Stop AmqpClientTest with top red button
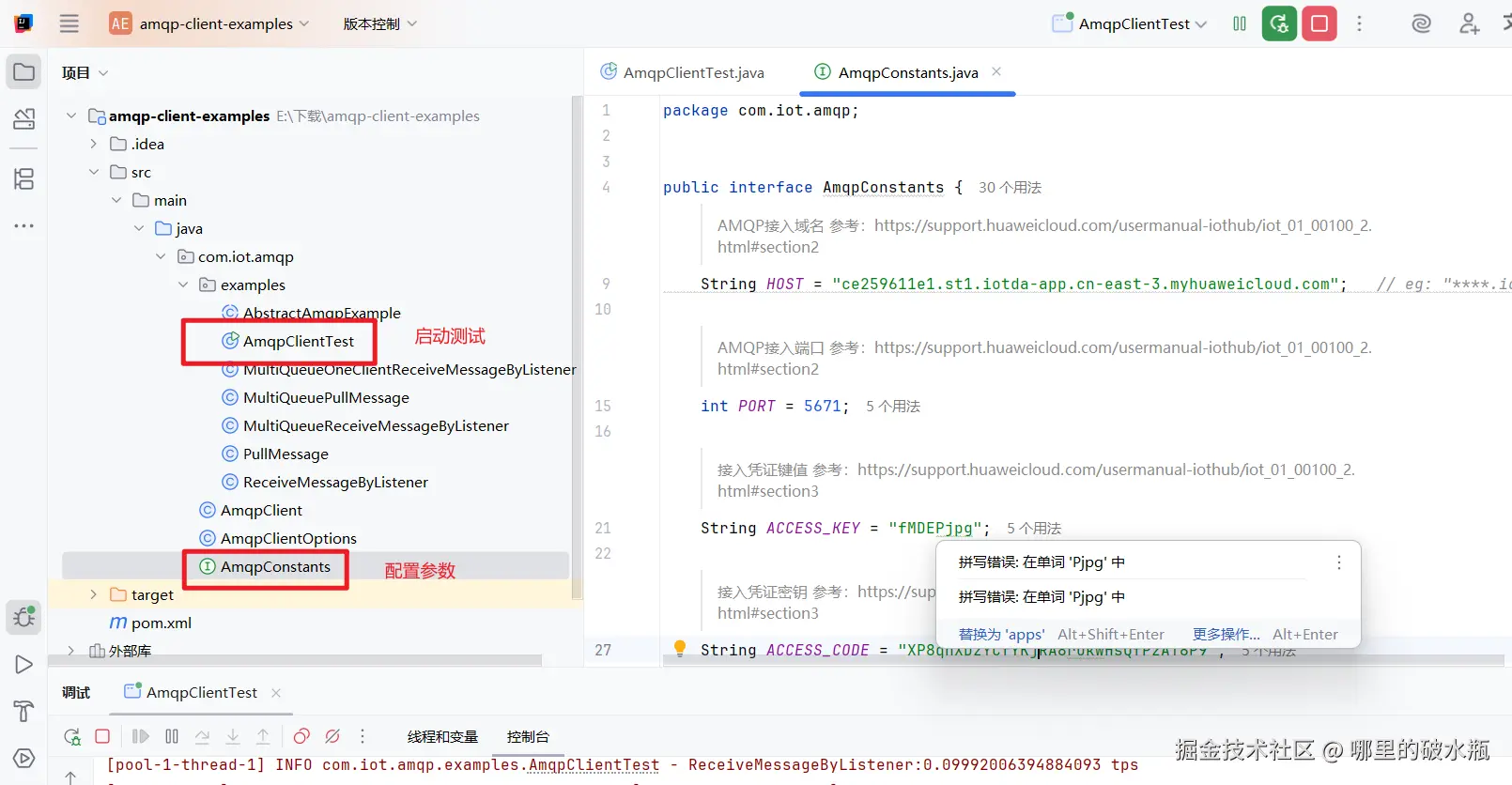 [x=1319, y=23]
